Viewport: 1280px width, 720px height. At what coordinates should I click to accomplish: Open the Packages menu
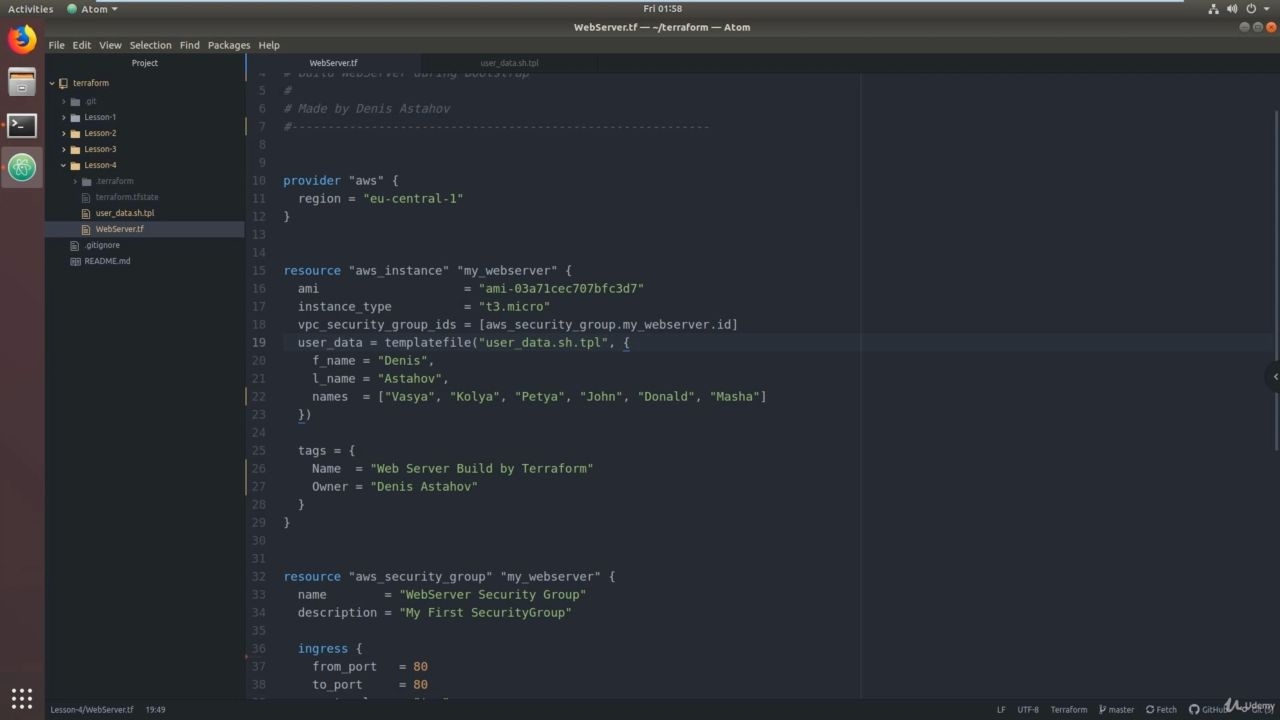229,45
